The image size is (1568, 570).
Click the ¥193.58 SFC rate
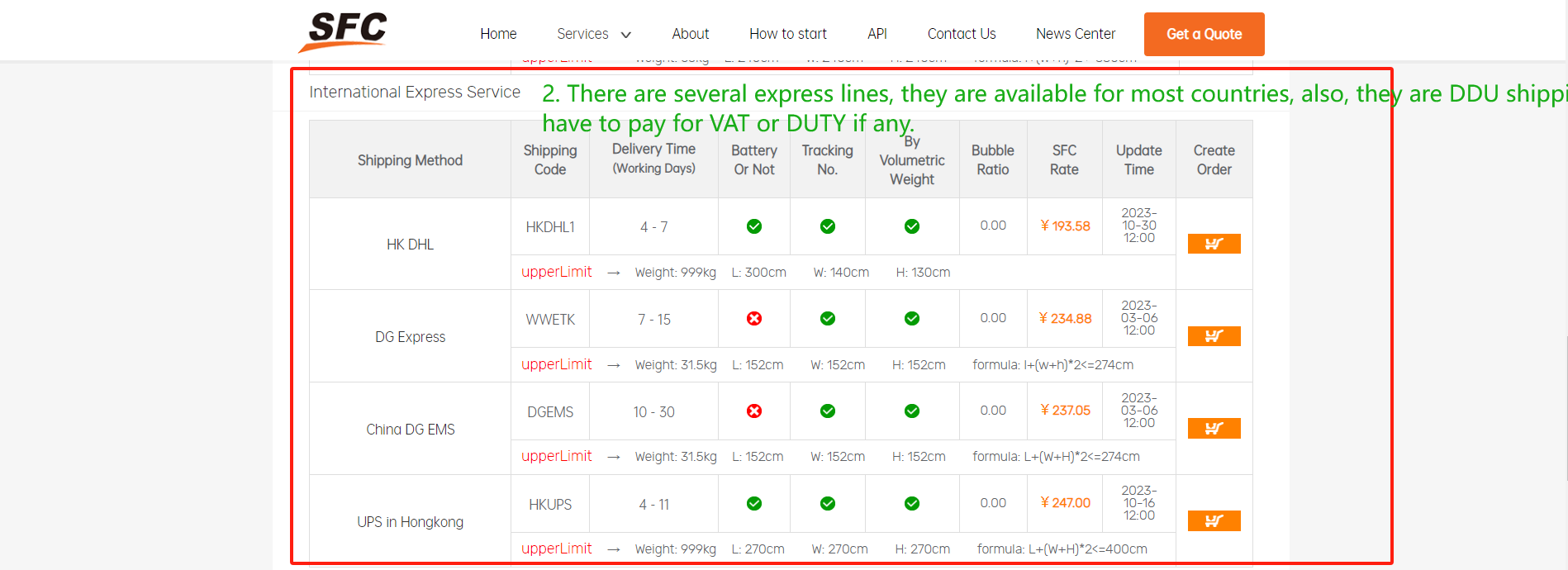tap(1065, 226)
